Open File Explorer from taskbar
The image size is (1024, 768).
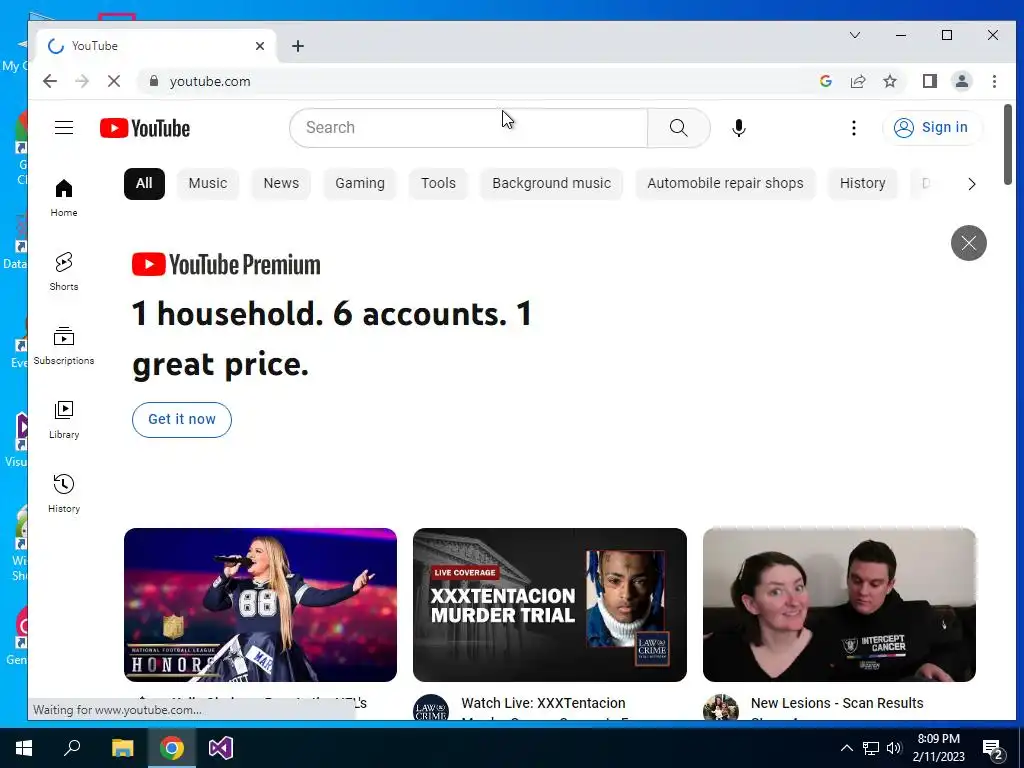122,748
